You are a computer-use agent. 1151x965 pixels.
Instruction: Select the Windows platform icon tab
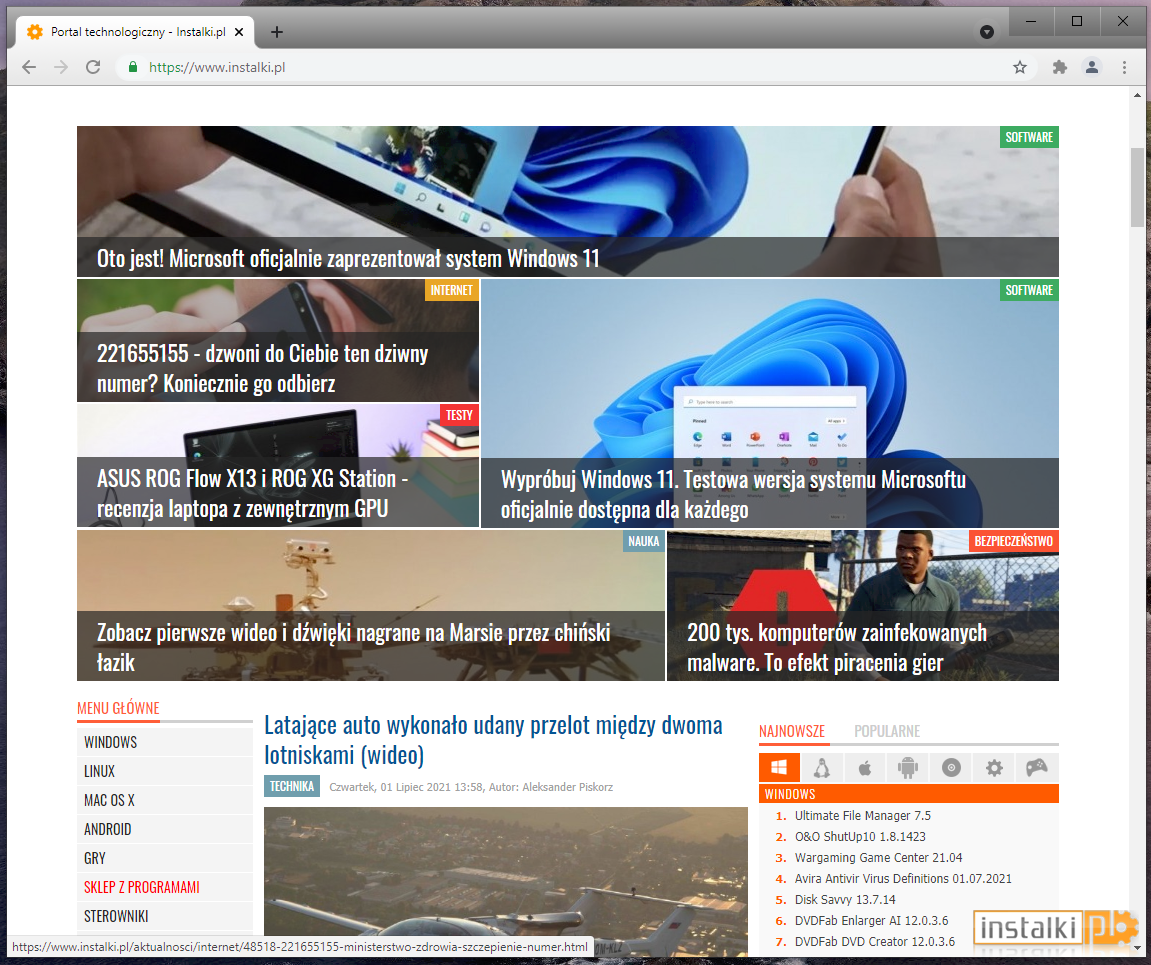tap(779, 768)
